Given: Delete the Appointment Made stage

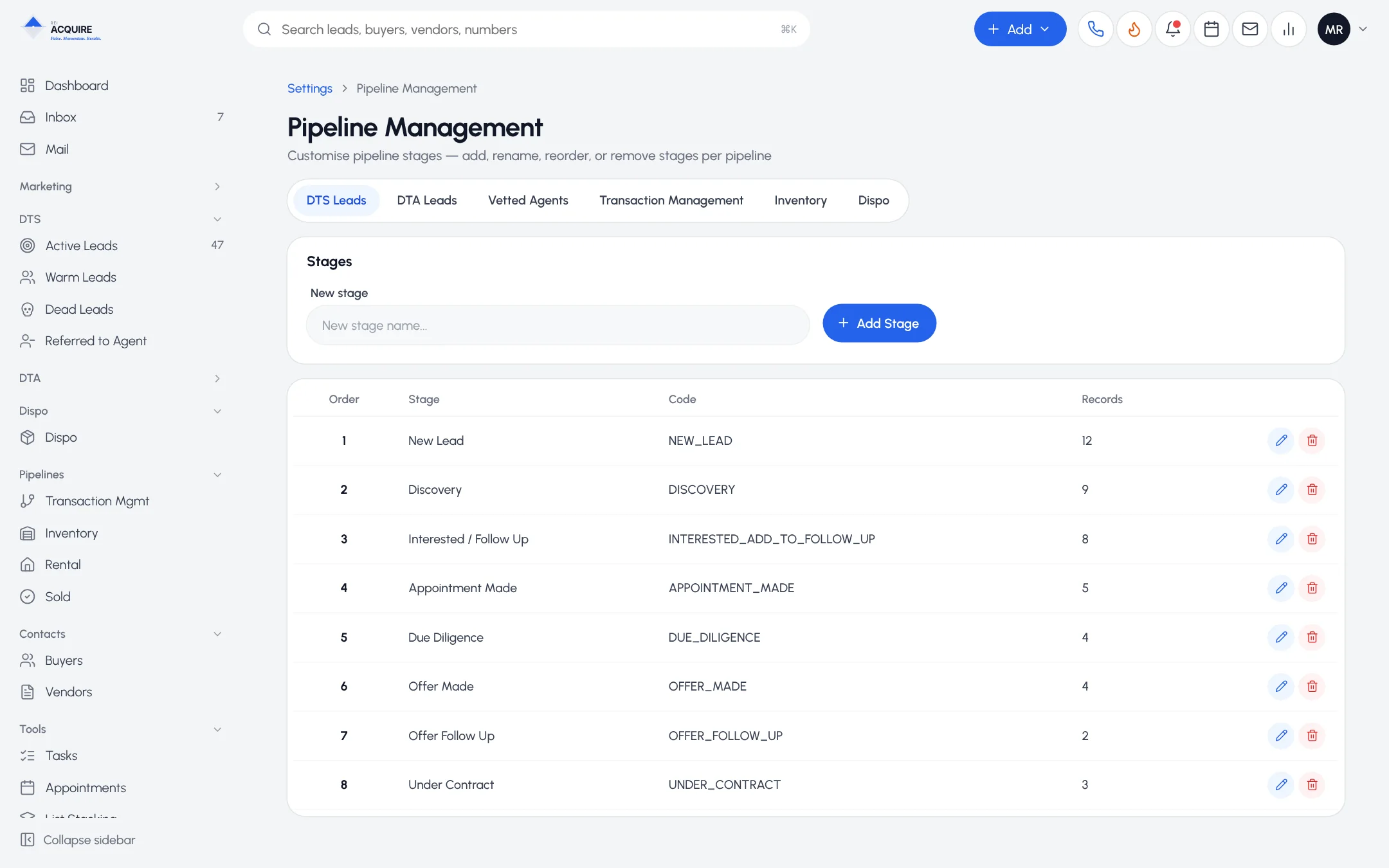Looking at the screenshot, I should point(1312,588).
